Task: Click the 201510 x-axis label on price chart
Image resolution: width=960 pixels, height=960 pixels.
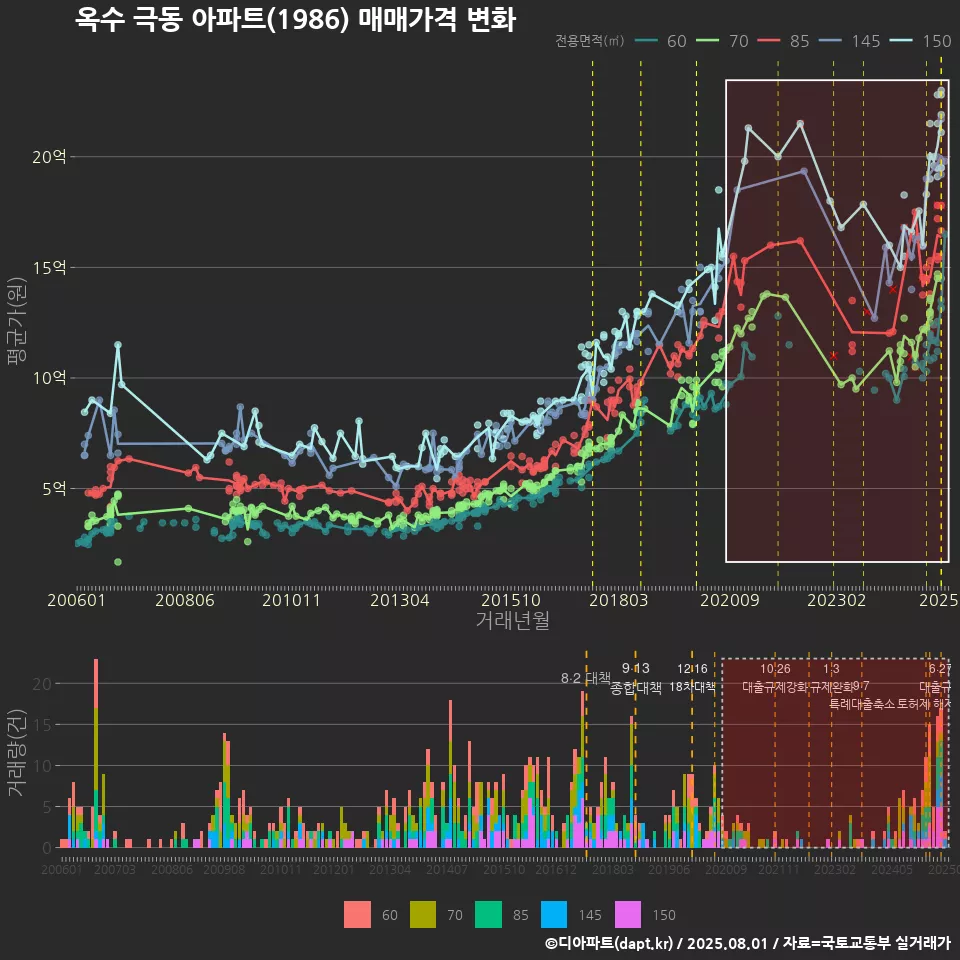Action: [x=511, y=600]
